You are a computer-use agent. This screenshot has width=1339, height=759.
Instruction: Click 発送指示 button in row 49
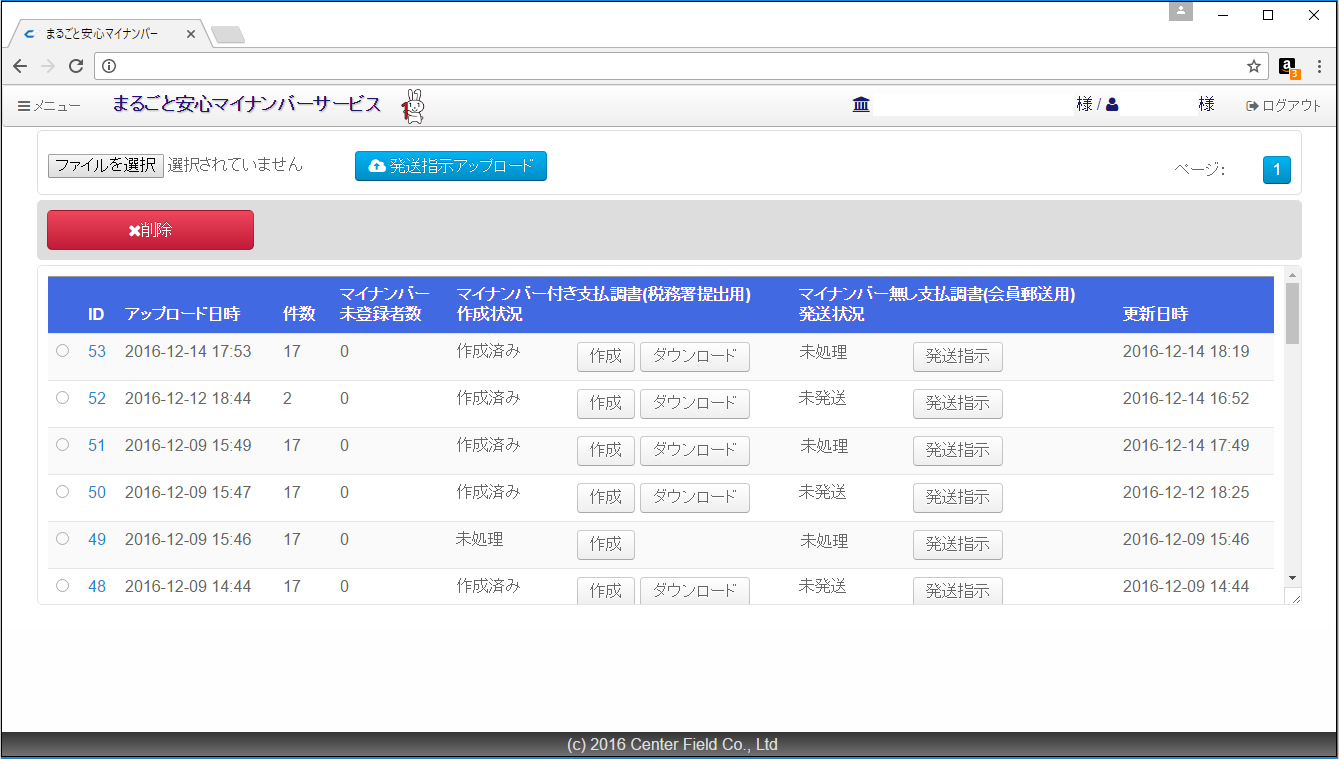[x=958, y=545]
